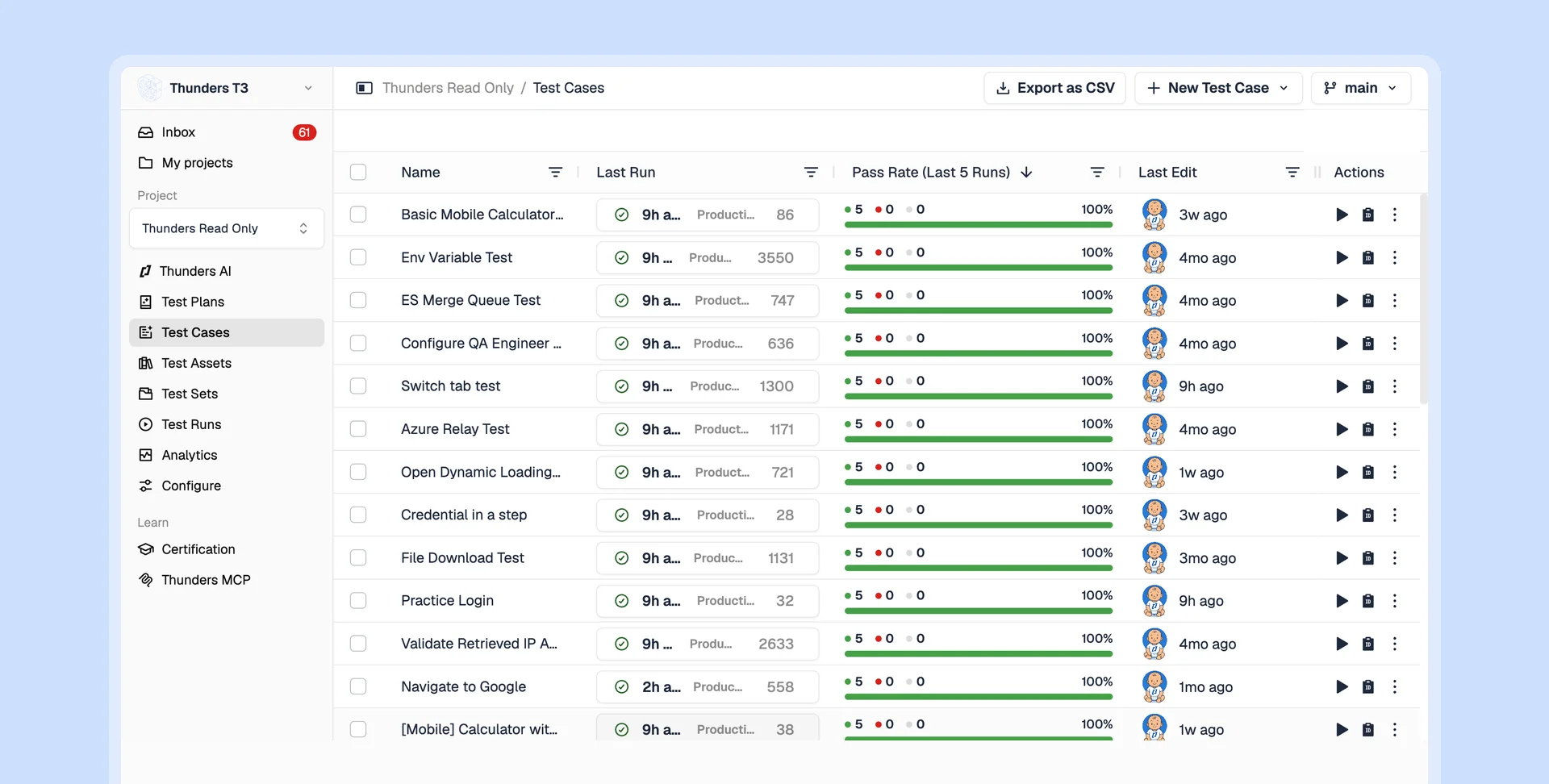
Task: Navigate to Analytics
Action: (x=226, y=455)
